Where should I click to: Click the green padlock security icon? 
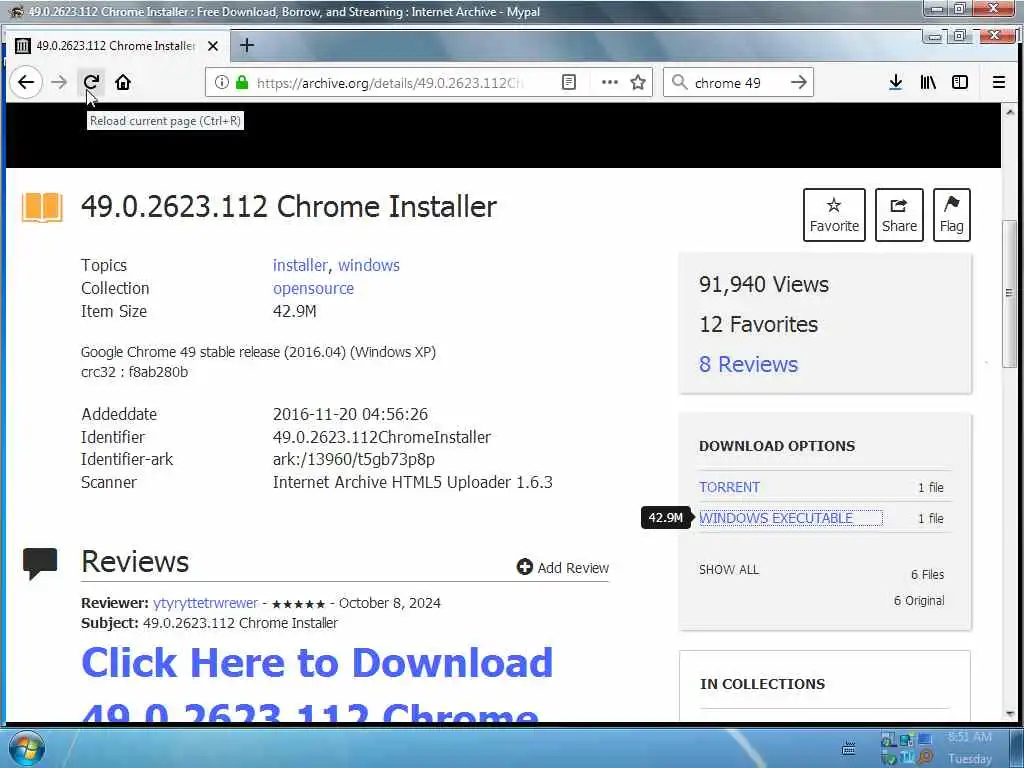point(242,82)
